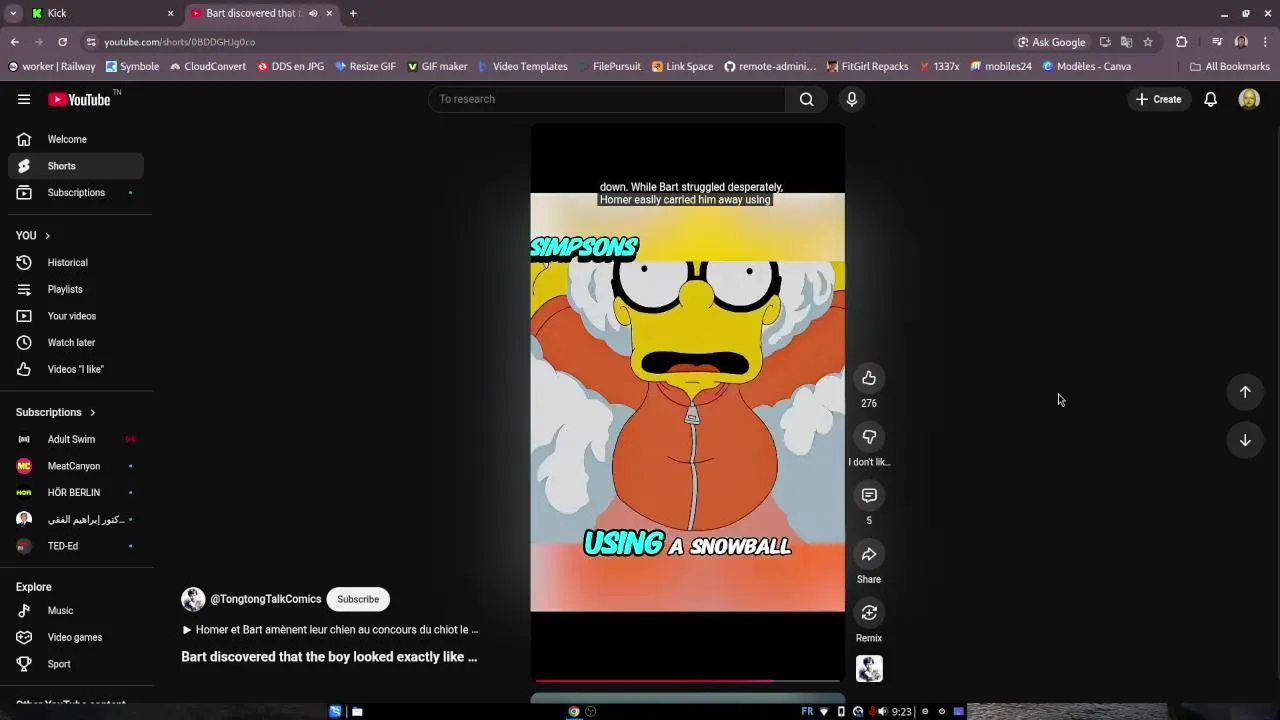Image resolution: width=1280 pixels, height=720 pixels.
Task: Click the Create button
Action: (x=1158, y=99)
